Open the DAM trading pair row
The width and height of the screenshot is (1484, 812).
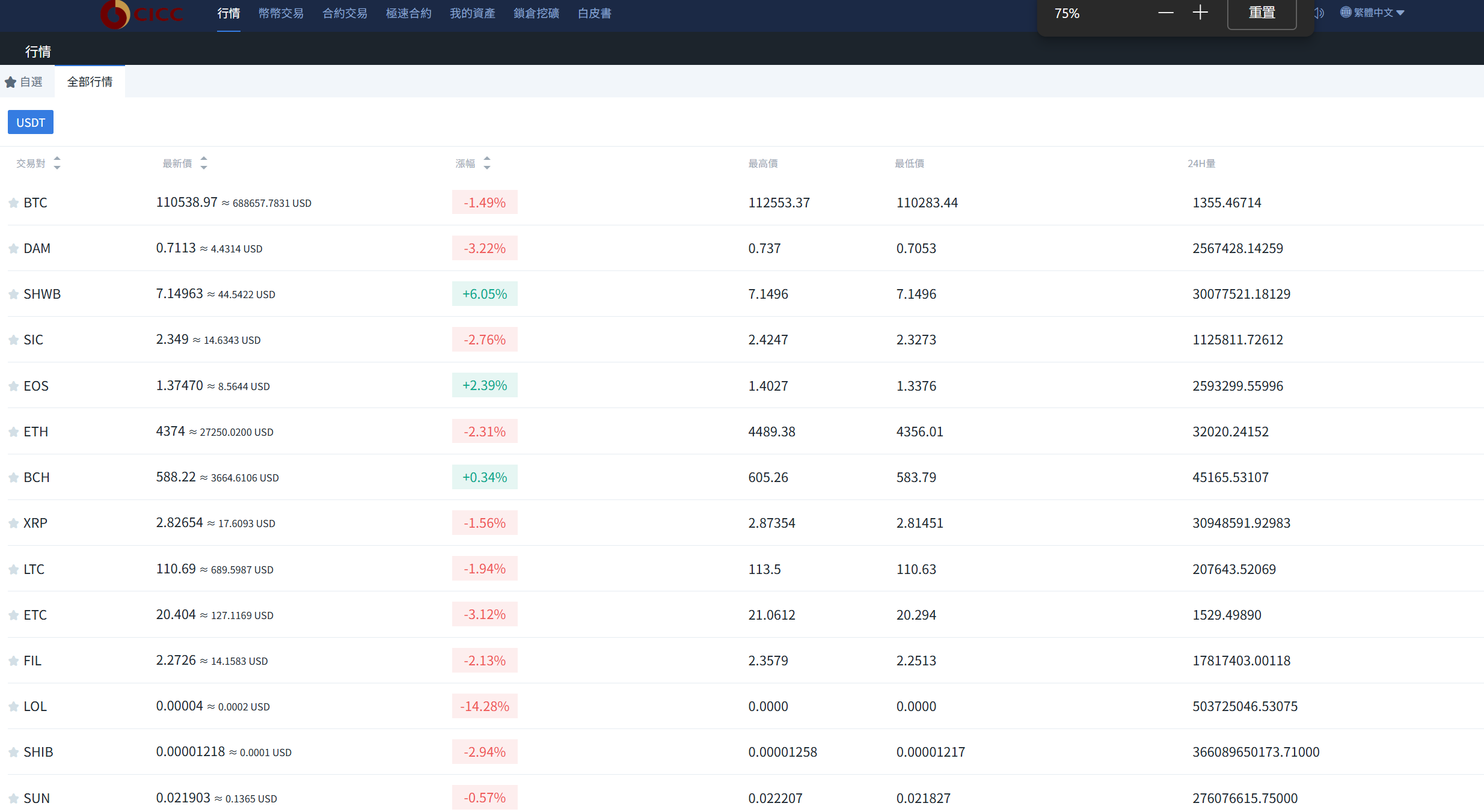point(37,249)
